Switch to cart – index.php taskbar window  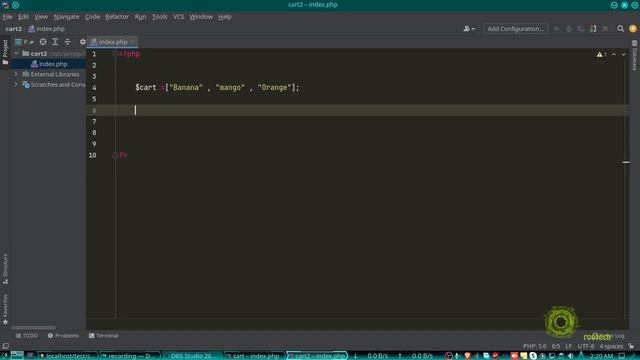(x=255, y=356)
